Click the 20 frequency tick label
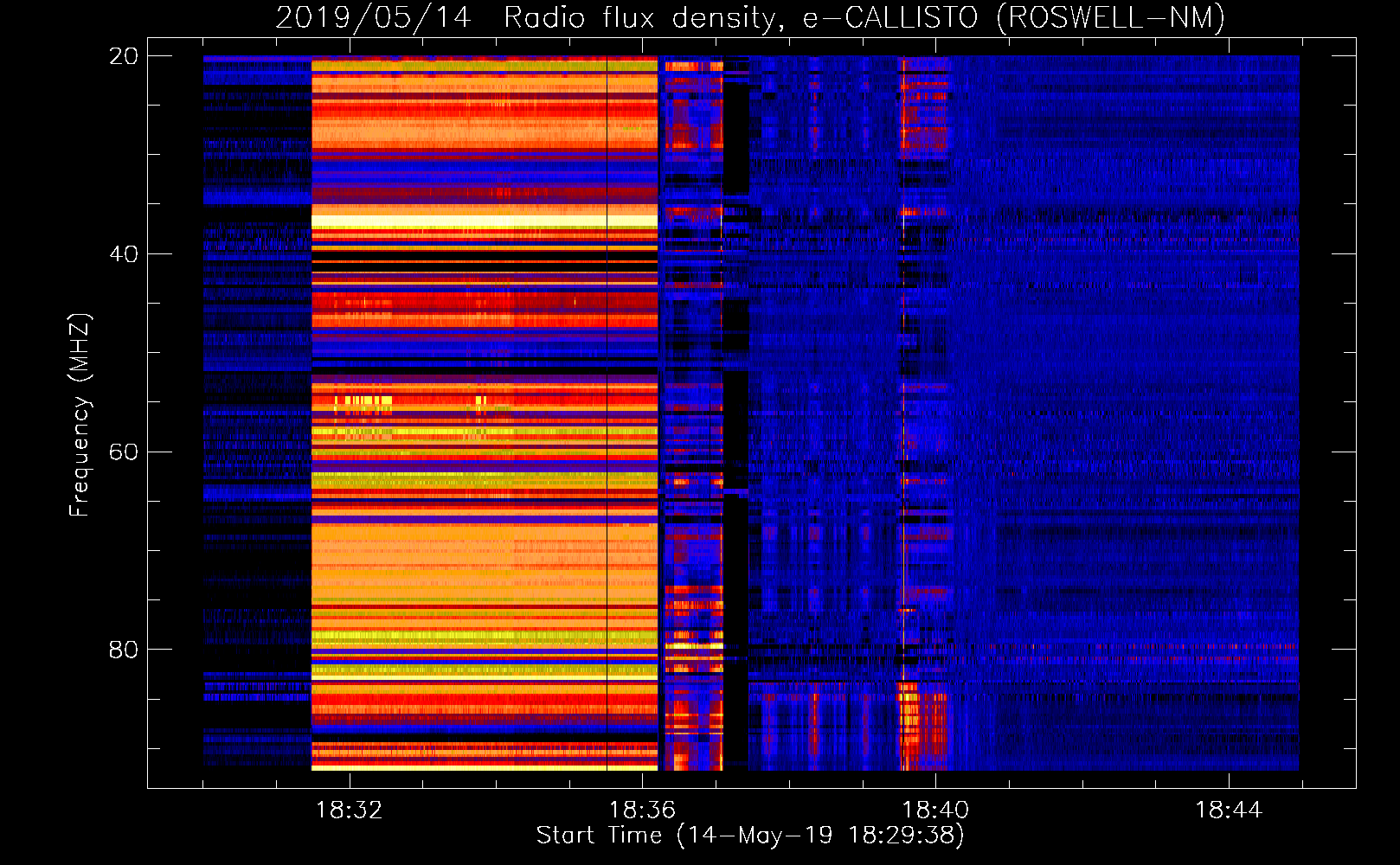Screen dimensions: 1400x865 [123, 56]
